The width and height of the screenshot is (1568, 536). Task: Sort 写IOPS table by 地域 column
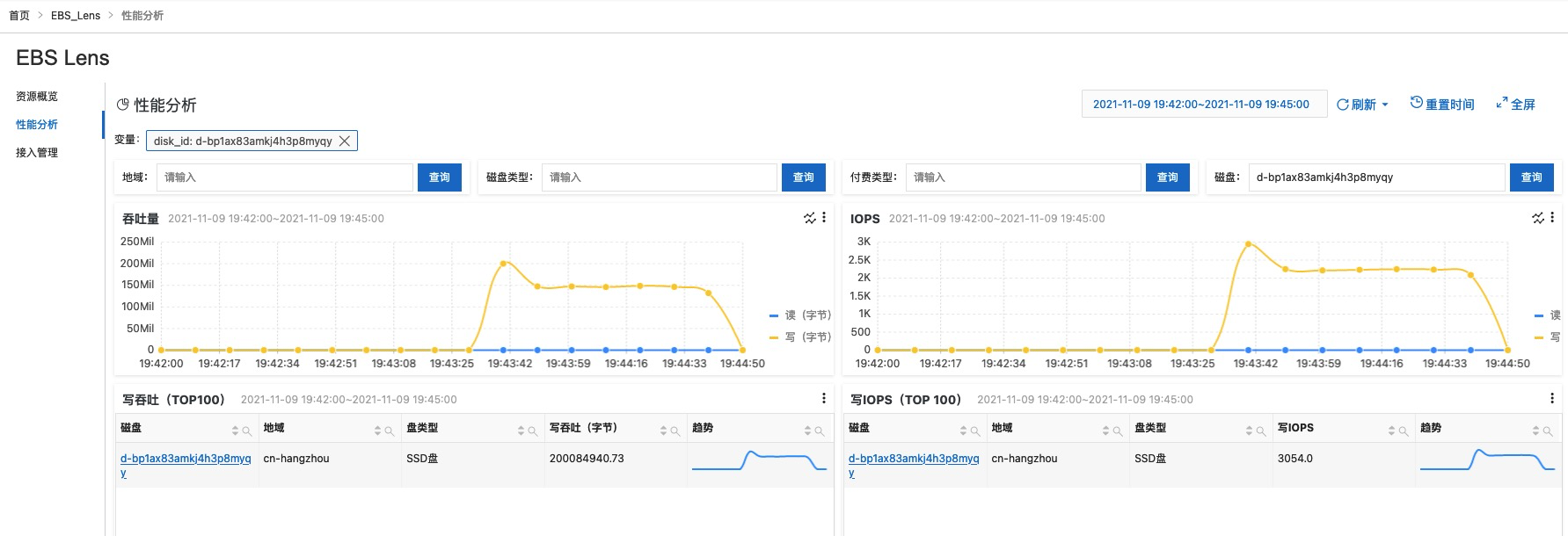pos(1105,430)
